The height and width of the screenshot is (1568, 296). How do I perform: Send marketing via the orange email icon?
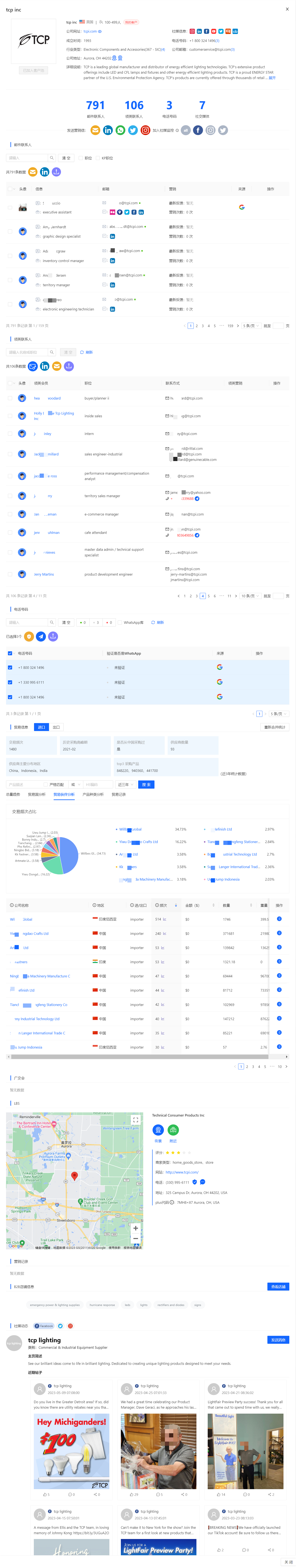pyautogui.click(x=95, y=130)
